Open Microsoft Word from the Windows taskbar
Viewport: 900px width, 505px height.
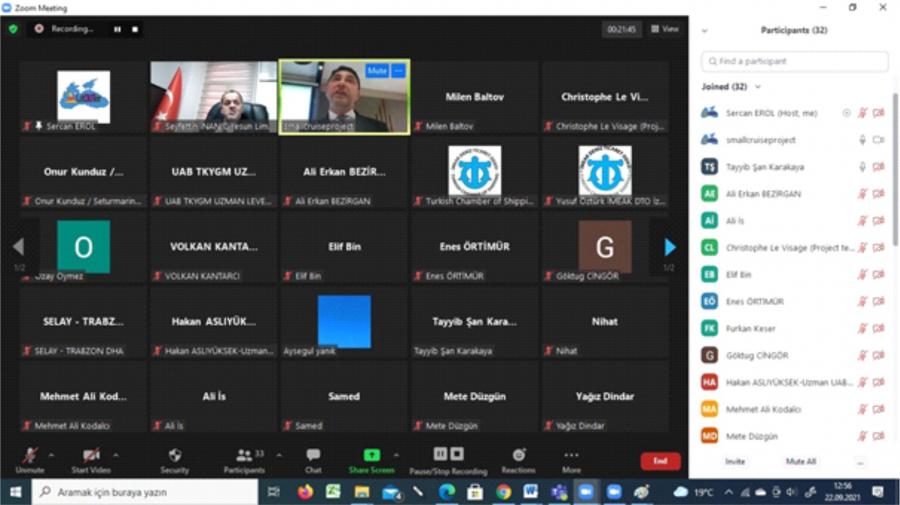(x=530, y=492)
